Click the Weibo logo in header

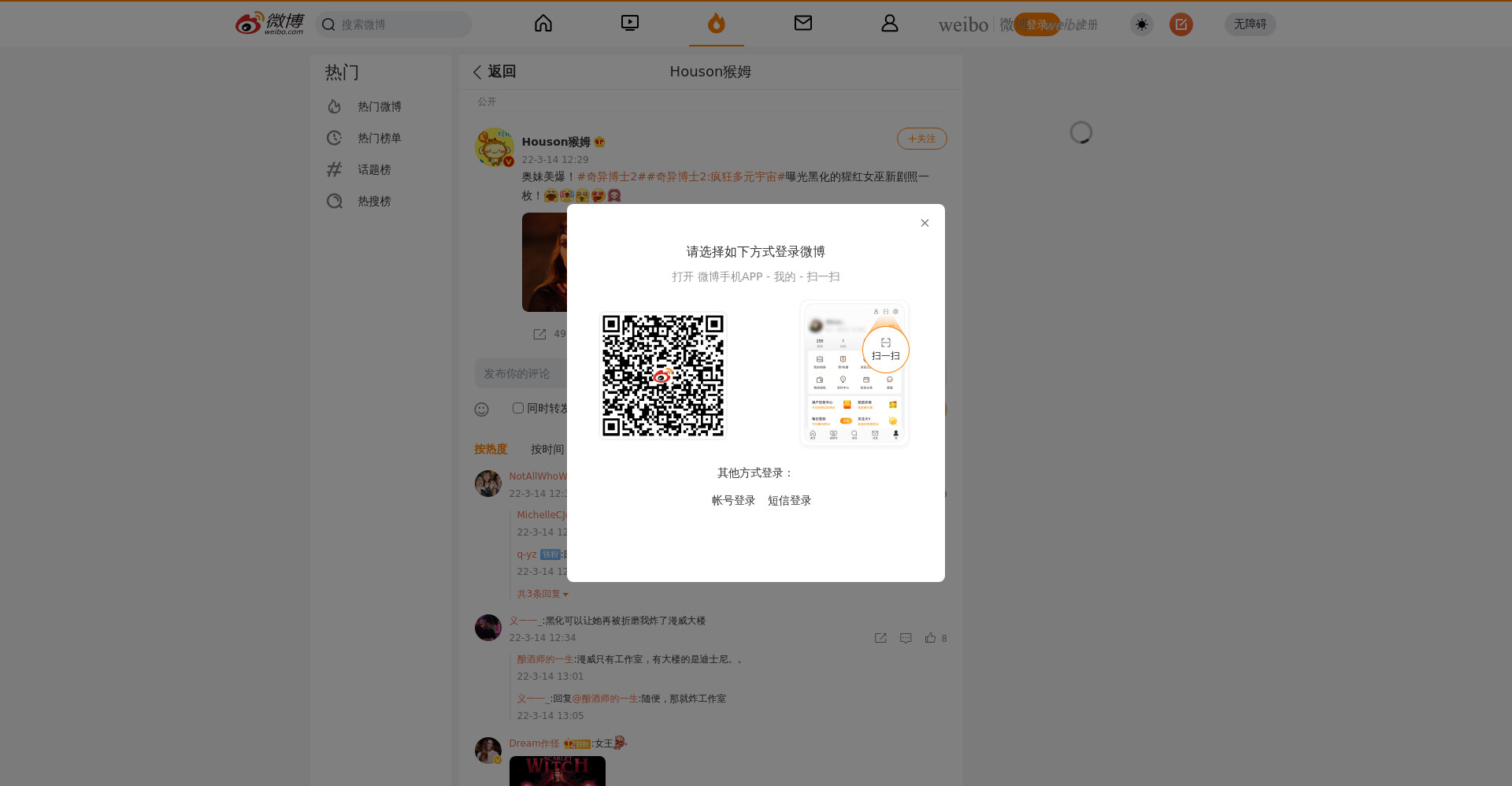pyautogui.click(x=269, y=24)
